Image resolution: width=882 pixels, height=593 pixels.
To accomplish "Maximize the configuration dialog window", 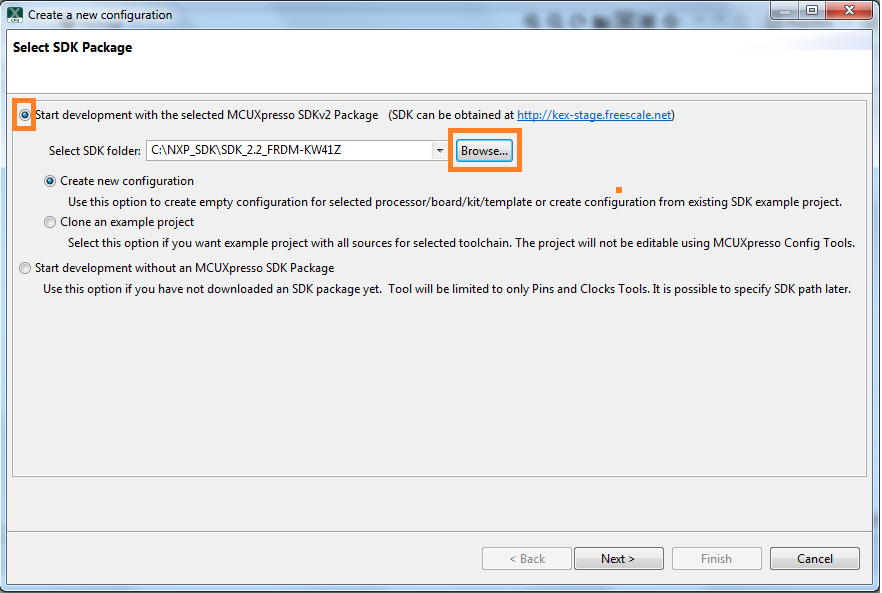I will pos(810,12).
